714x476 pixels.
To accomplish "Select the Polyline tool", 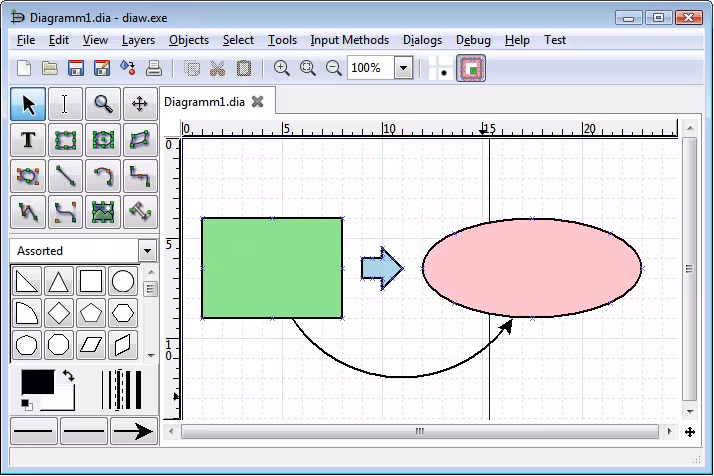I will click(x=28, y=212).
